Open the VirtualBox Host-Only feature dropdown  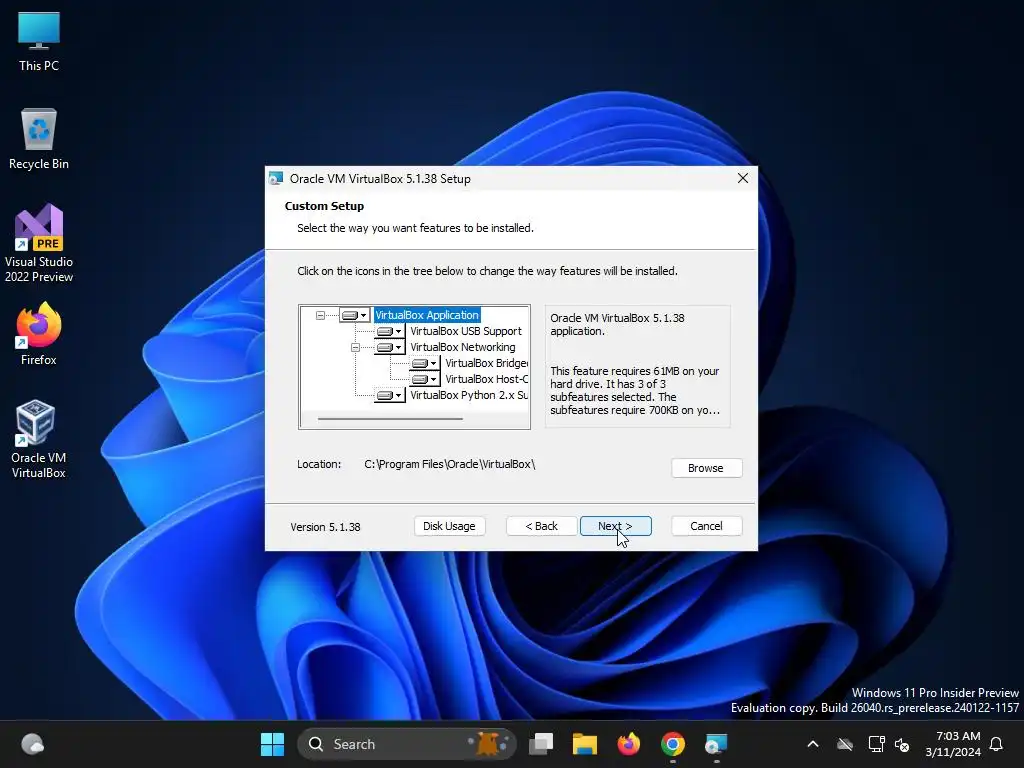[x=424, y=379]
